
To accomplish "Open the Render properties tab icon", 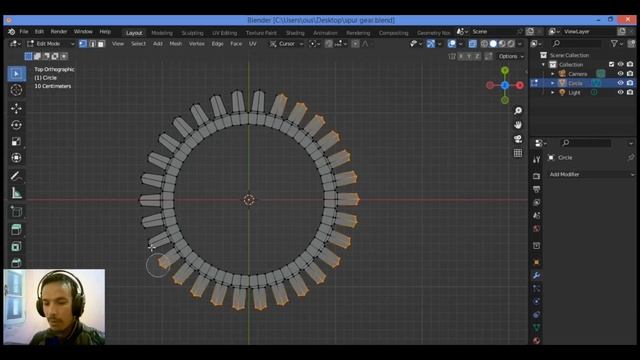I will 536,176.
